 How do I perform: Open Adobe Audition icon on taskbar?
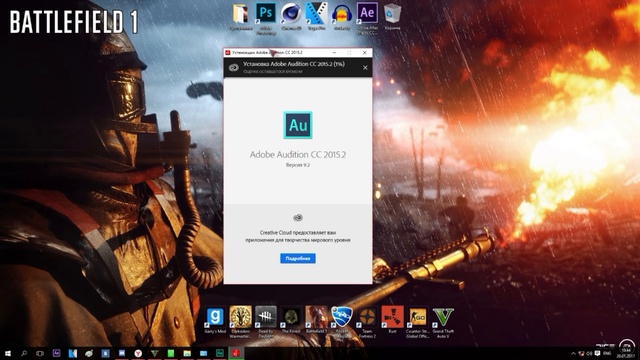220,353
